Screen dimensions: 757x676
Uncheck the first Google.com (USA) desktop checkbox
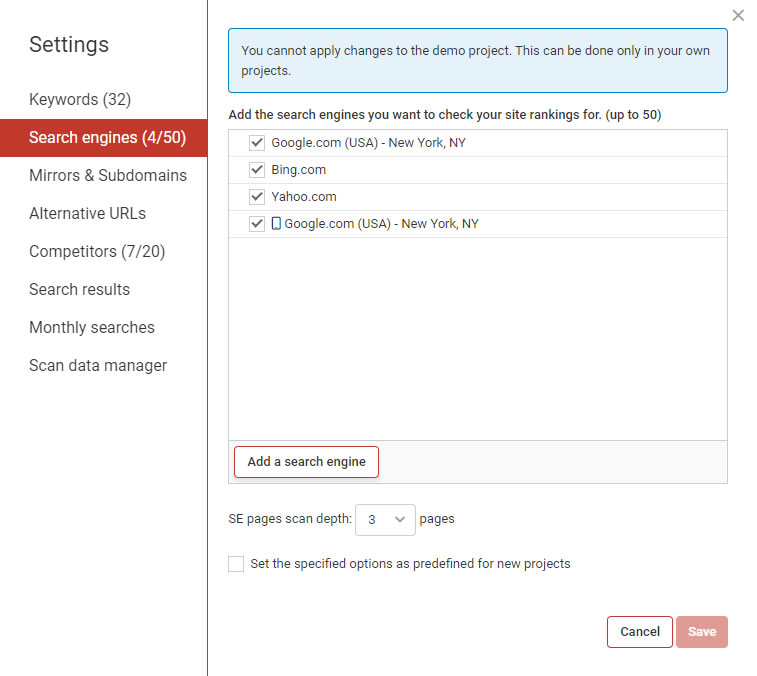tap(257, 142)
